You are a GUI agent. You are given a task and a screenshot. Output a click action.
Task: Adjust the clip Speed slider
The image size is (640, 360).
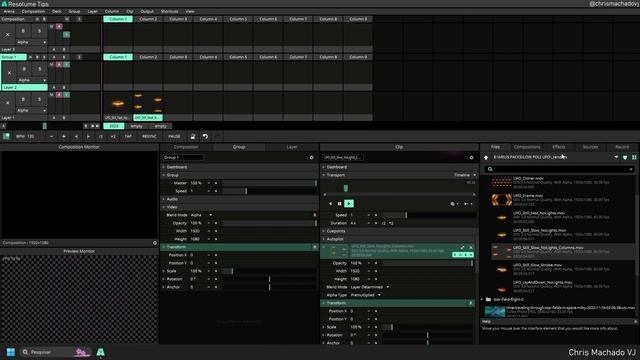429,215
